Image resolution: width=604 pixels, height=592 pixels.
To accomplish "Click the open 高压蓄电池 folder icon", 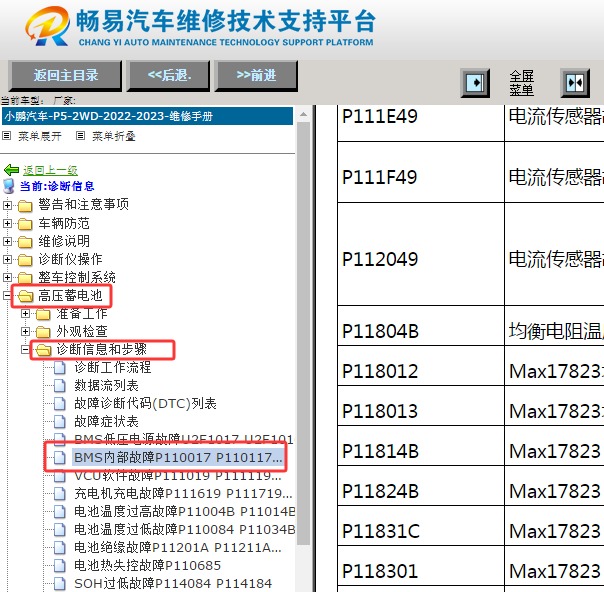I will 25,296.
